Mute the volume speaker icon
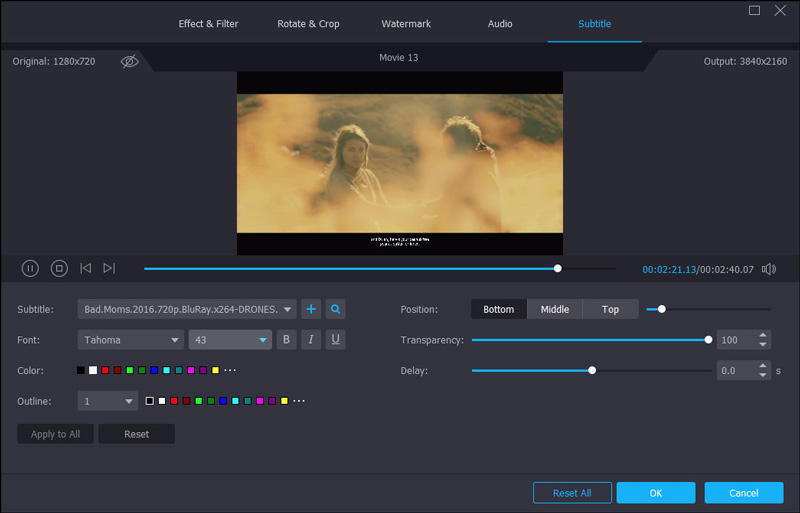 tap(768, 269)
